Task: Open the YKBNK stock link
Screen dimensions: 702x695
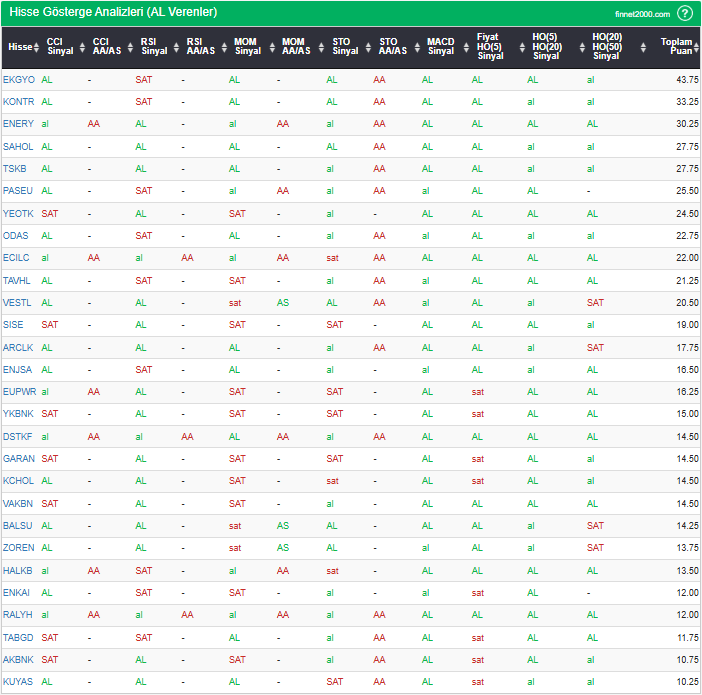Action: click(x=18, y=414)
